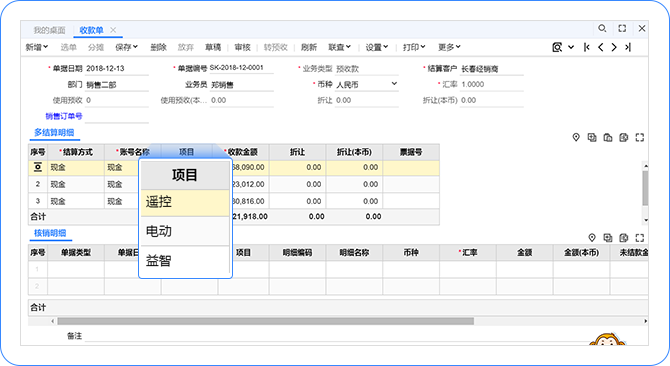
Task: Click the 转预收 toolbar button
Action: (276, 47)
